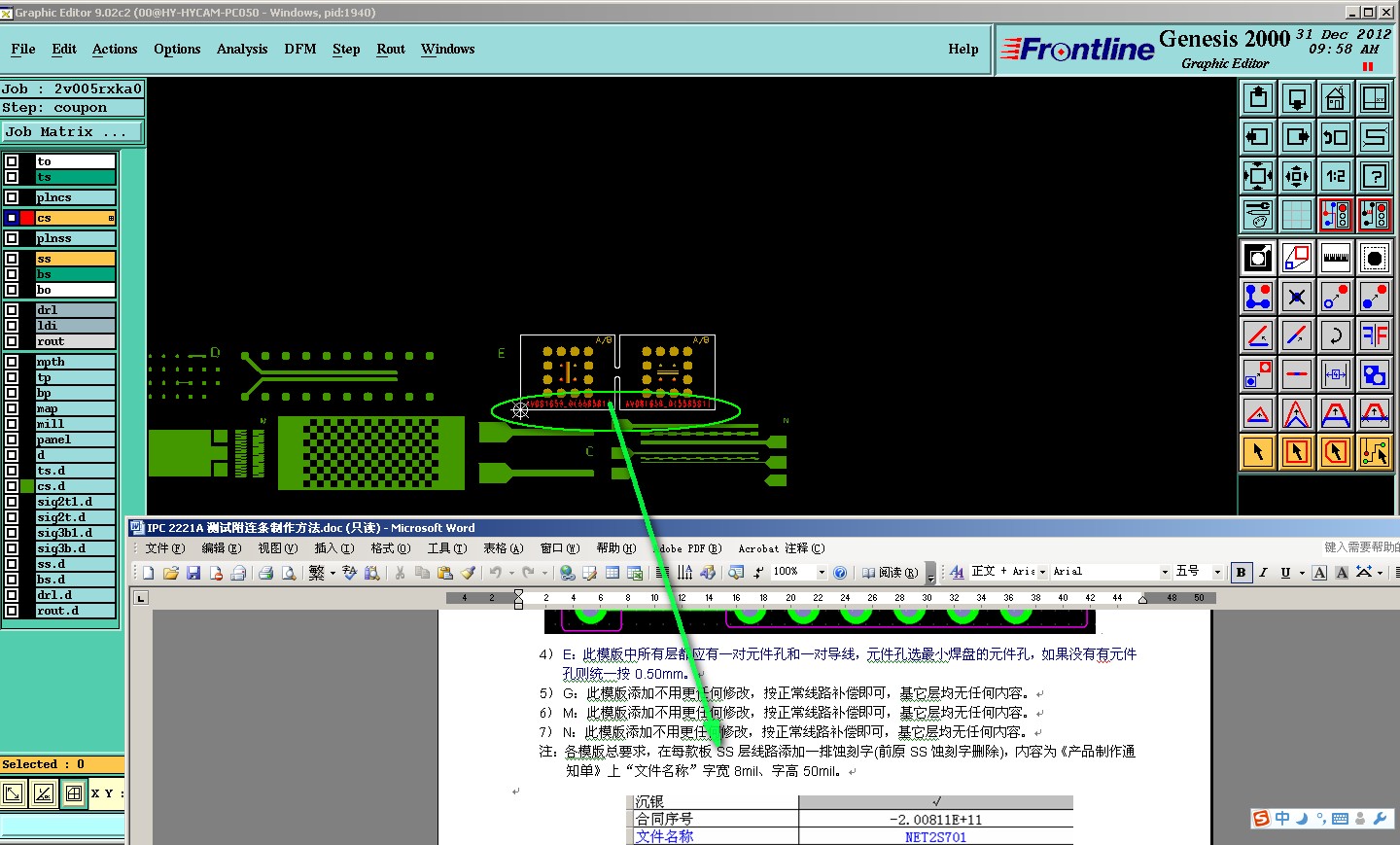Viewport: 1400px width, 845px height.
Task: Click the previous view icon with curved arrow
Action: click(1336, 137)
